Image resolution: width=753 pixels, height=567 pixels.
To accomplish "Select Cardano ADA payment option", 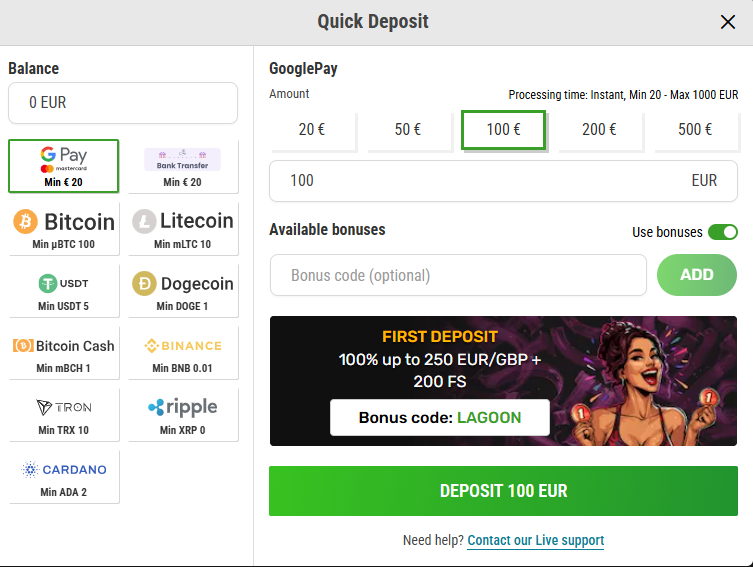I will coord(63,476).
